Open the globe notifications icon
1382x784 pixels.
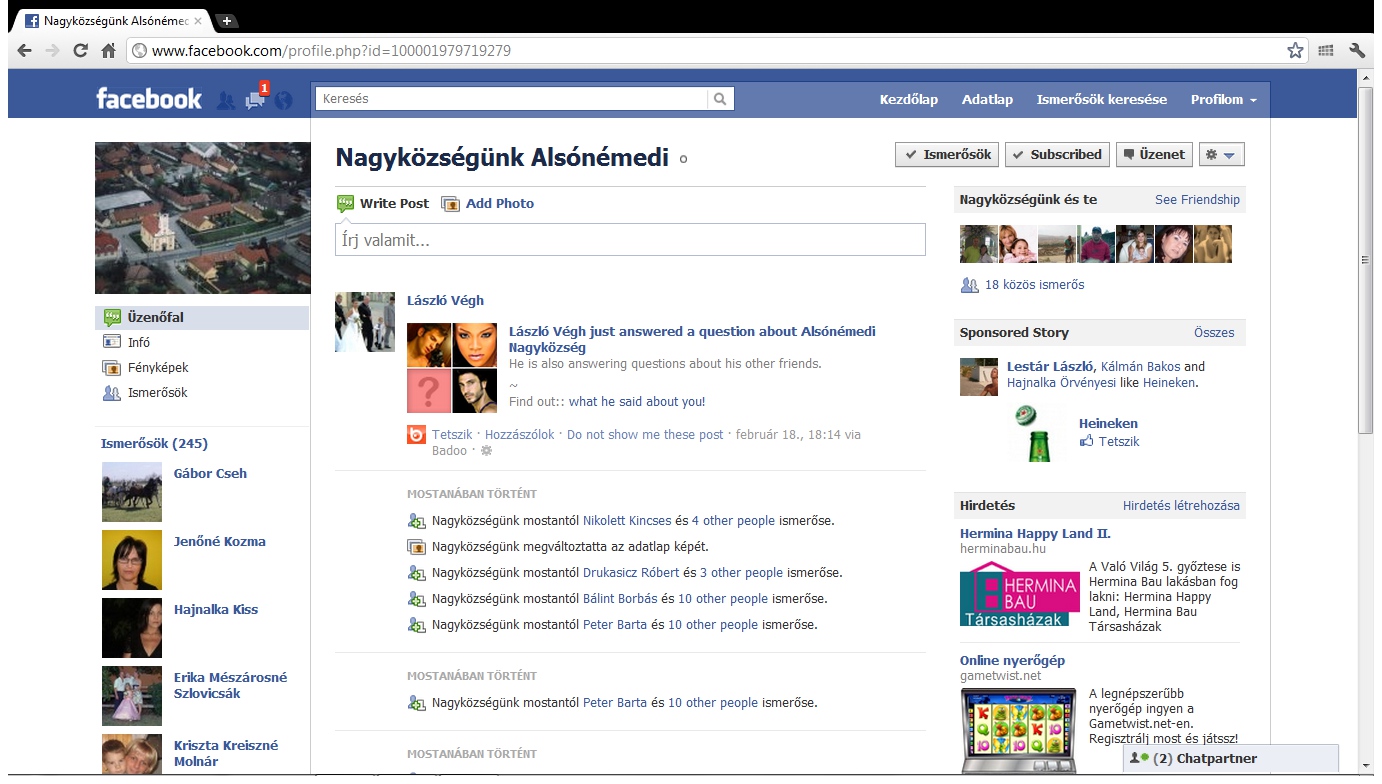pyautogui.click(x=284, y=100)
